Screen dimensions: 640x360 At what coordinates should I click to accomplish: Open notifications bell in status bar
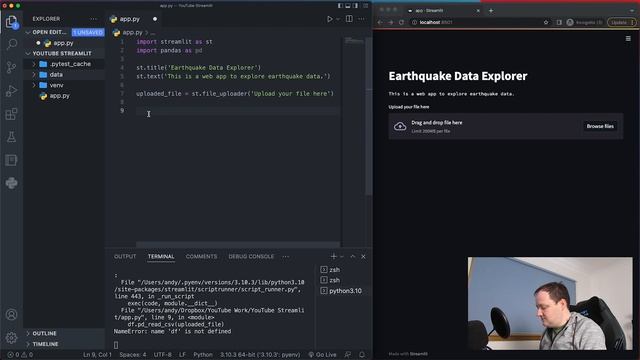coord(362,355)
